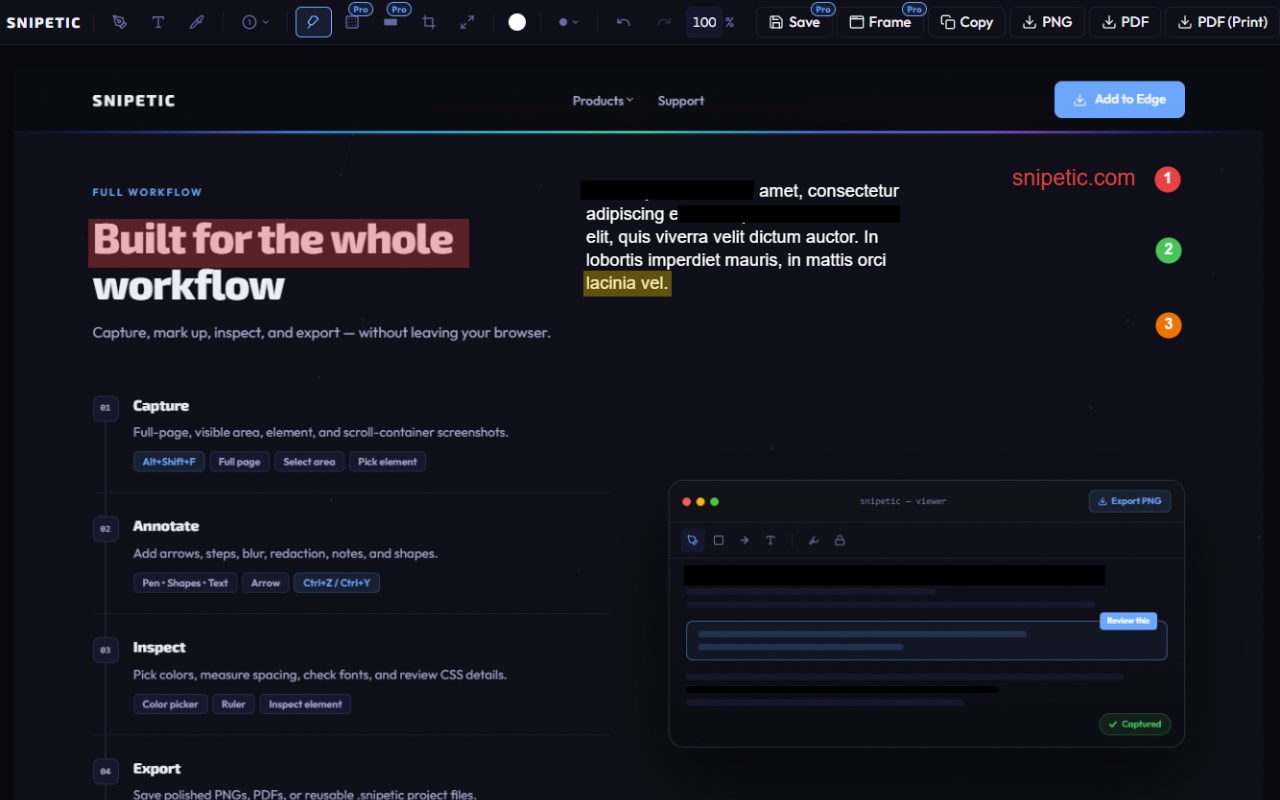This screenshot has width=1280, height=800.
Task: Click the Inspect step heading
Action: pyautogui.click(x=159, y=647)
